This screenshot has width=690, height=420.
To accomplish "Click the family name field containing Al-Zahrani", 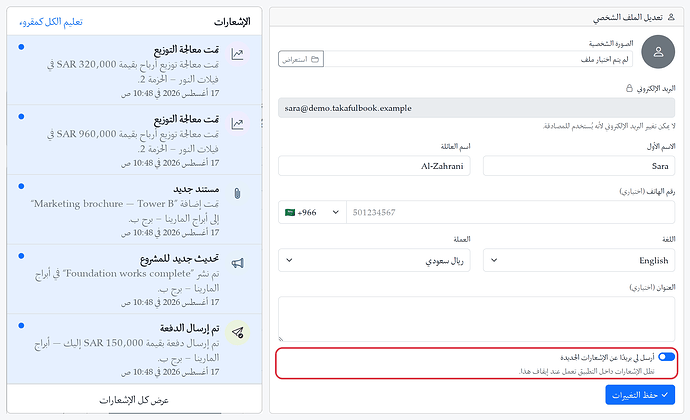I will pyautogui.click(x=374, y=166).
